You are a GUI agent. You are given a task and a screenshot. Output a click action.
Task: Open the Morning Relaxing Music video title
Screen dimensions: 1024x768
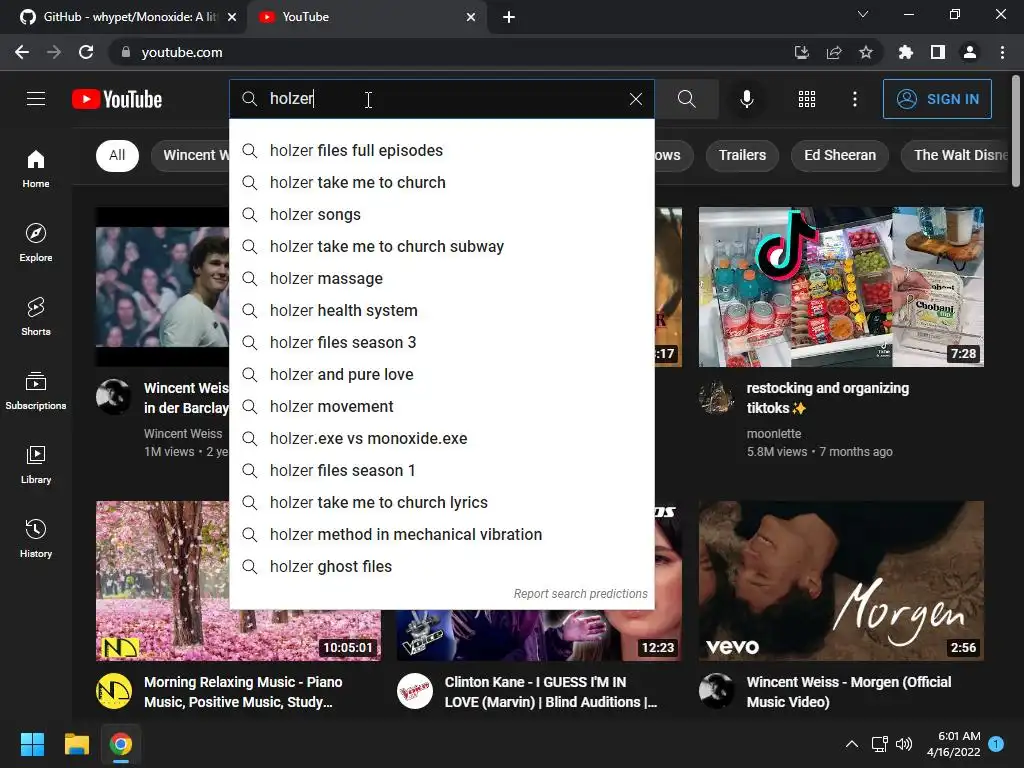[243, 692]
